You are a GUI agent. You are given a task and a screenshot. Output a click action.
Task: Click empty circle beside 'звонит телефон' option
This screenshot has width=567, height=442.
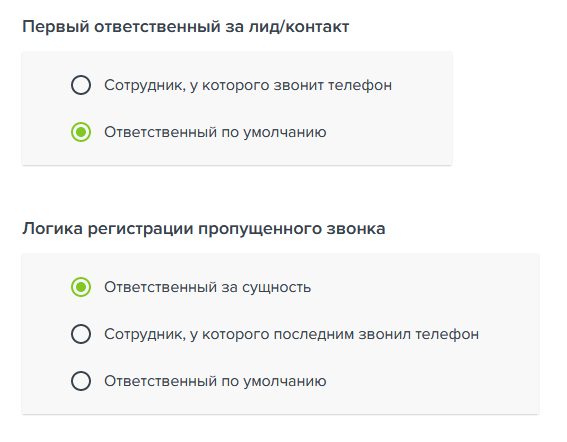tap(81, 85)
